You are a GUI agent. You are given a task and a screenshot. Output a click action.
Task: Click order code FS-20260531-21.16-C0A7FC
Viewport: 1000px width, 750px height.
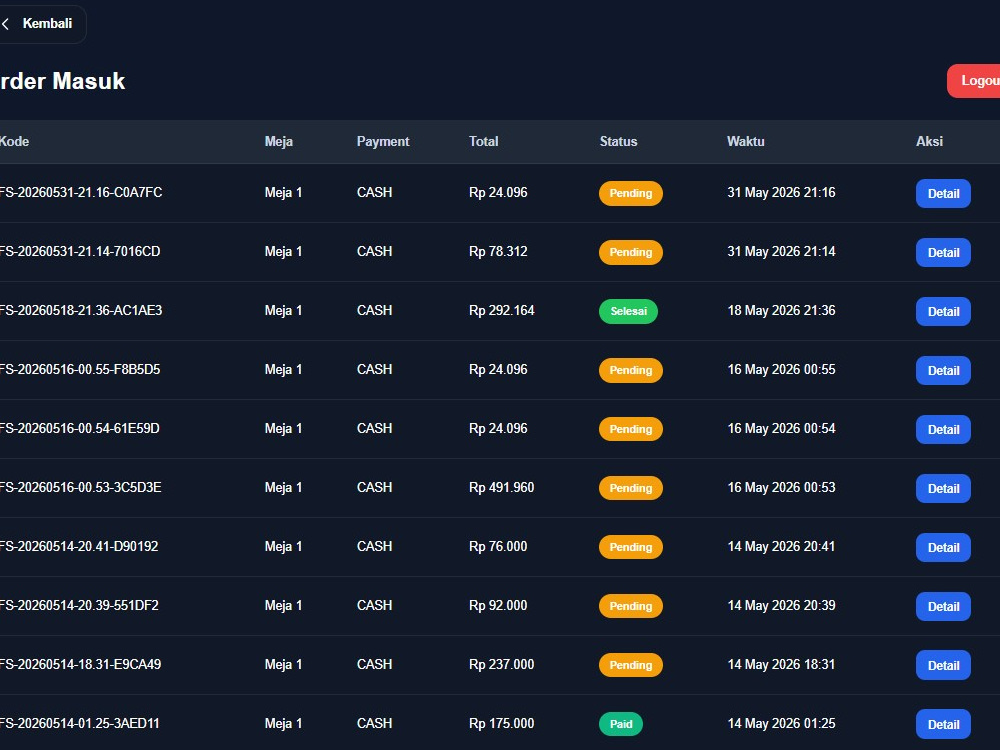point(81,193)
